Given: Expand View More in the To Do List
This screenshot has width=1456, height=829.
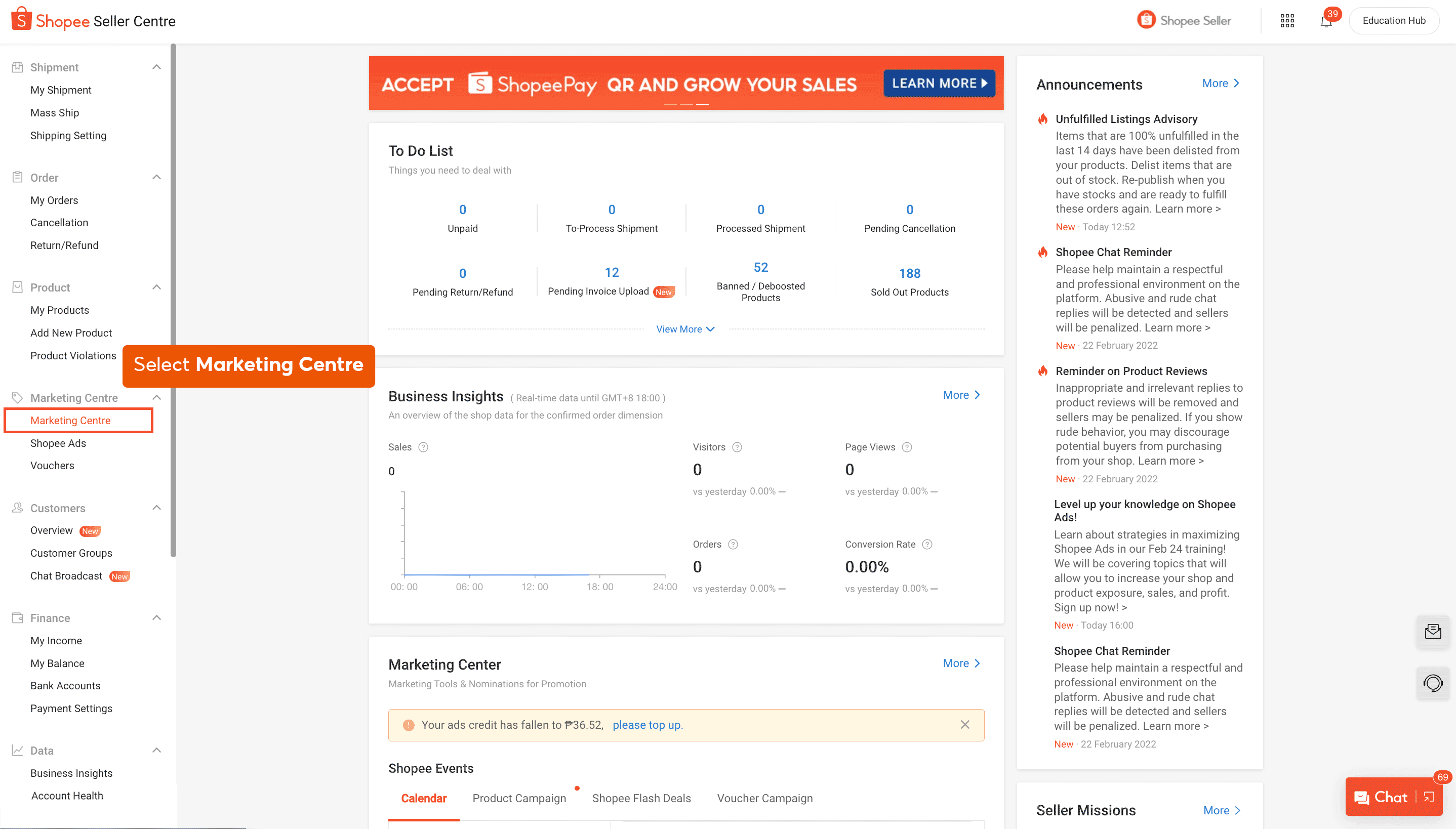Looking at the screenshot, I should point(685,328).
